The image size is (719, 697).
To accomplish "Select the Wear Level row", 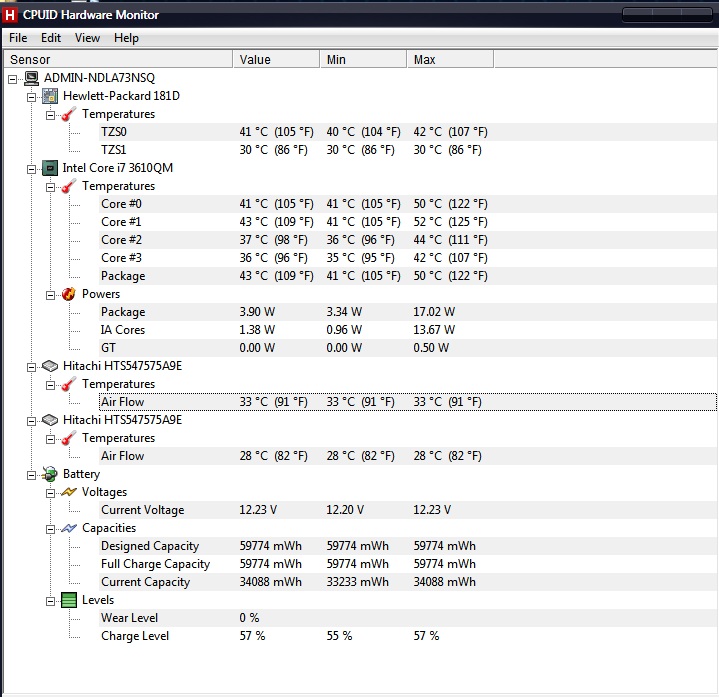I will pos(408,618).
